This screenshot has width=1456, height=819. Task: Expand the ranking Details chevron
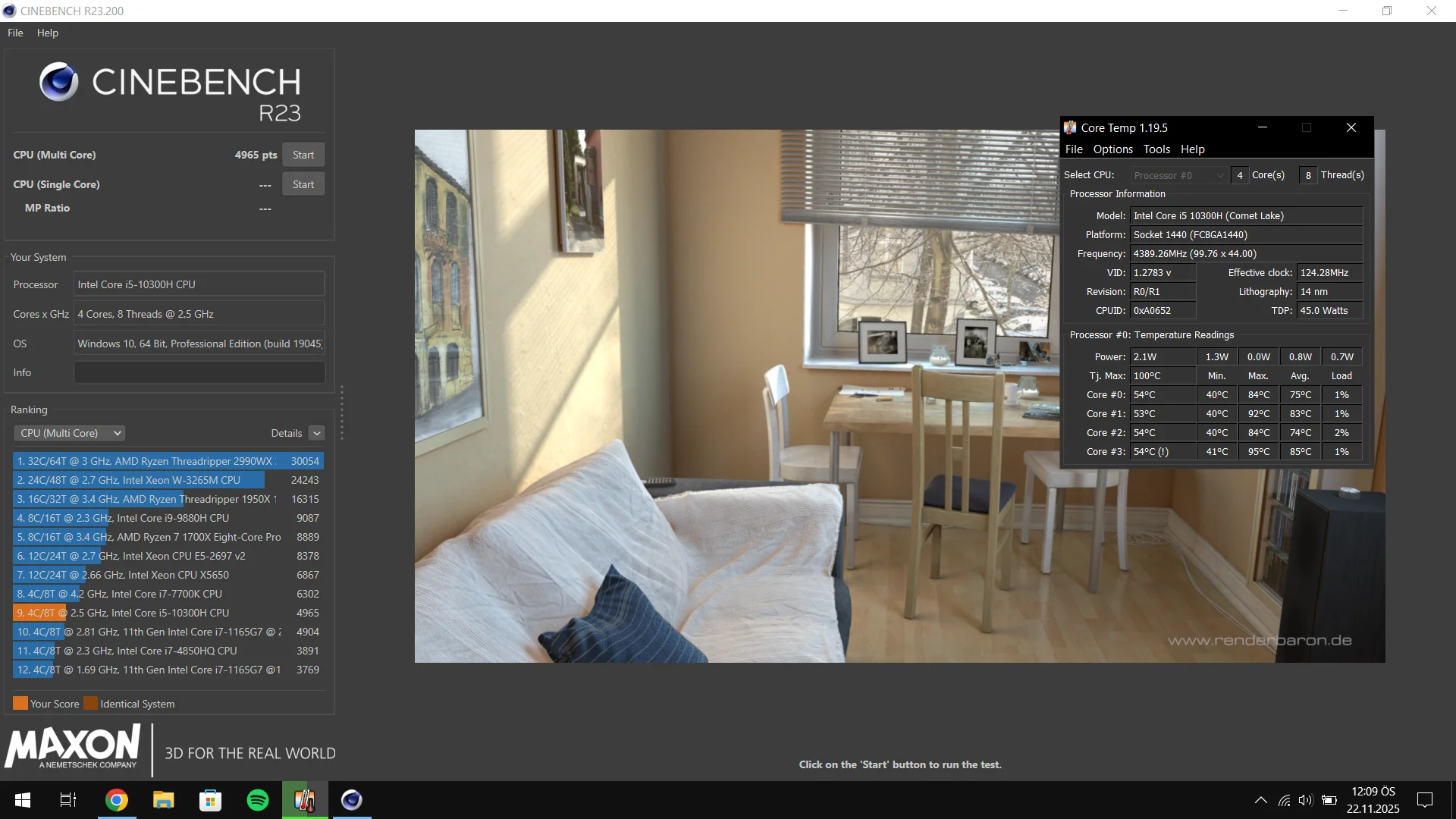317,433
